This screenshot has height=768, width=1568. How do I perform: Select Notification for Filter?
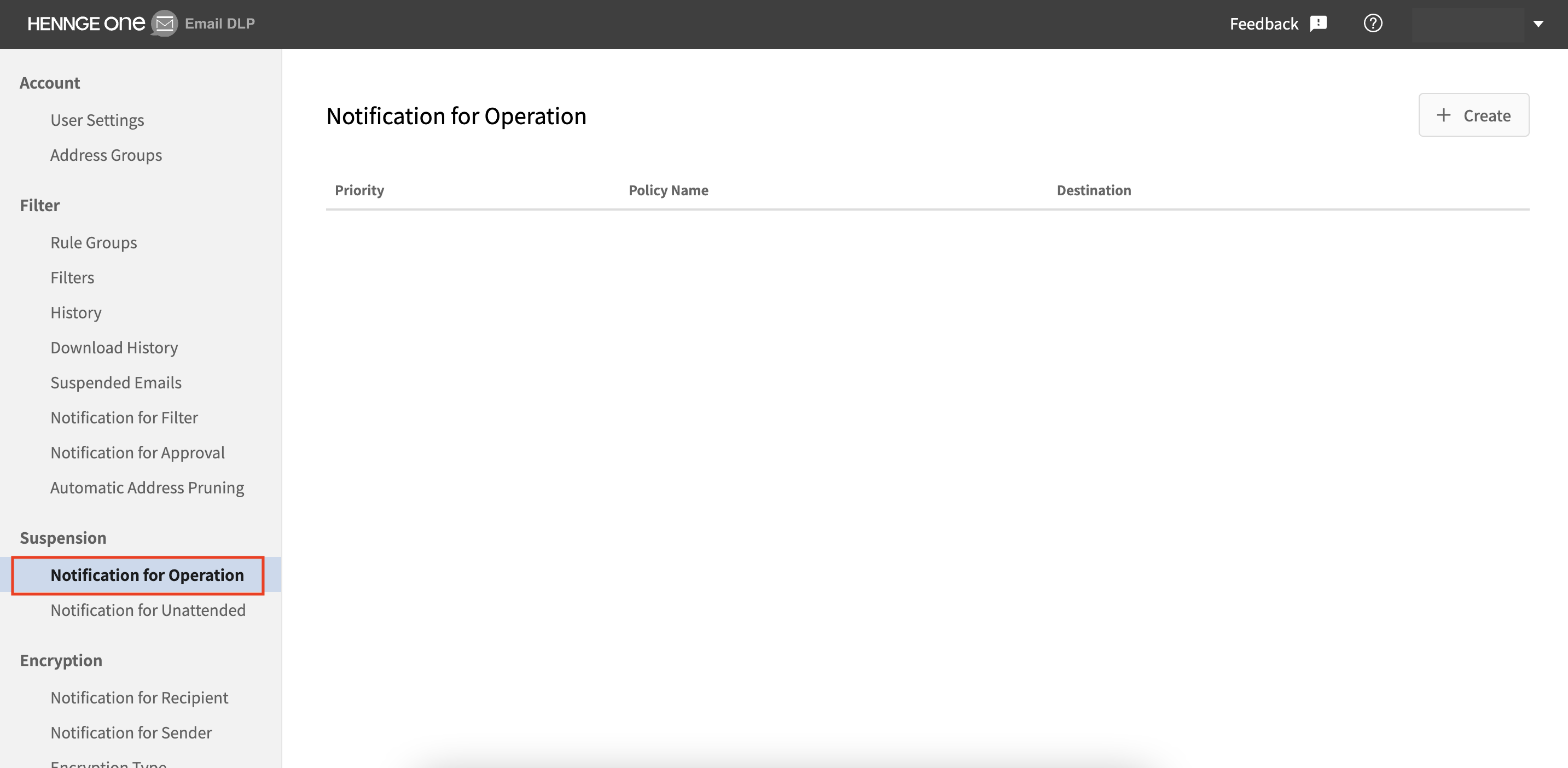124,417
